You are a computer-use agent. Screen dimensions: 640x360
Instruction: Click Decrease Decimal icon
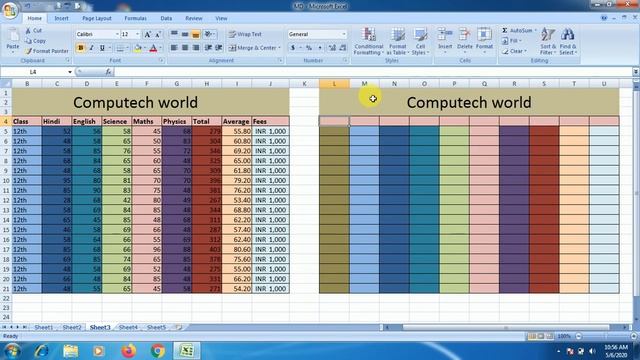point(342,48)
